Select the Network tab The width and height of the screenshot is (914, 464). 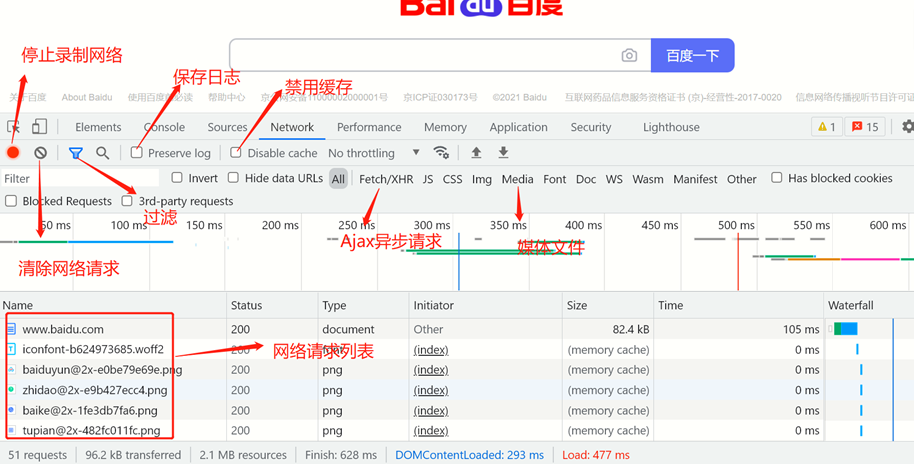coord(292,127)
